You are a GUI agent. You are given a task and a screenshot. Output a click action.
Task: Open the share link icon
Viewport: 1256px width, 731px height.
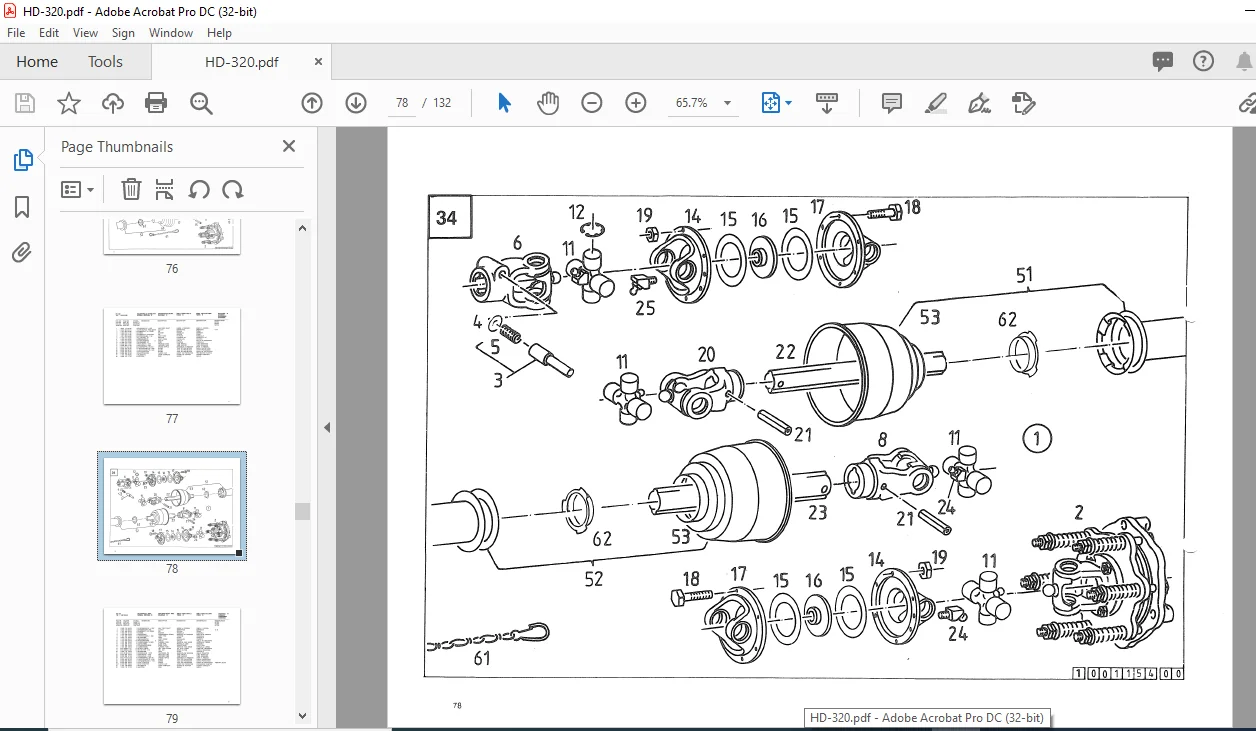click(1247, 103)
